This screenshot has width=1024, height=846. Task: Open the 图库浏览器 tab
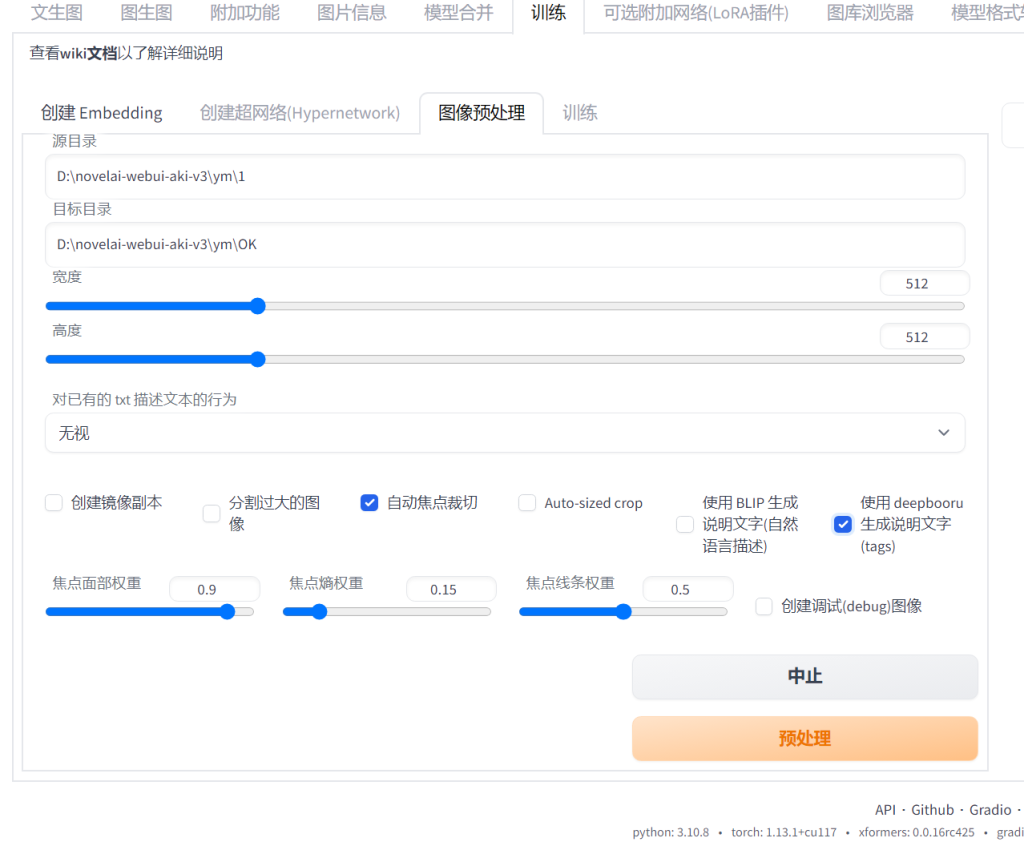click(x=870, y=13)
